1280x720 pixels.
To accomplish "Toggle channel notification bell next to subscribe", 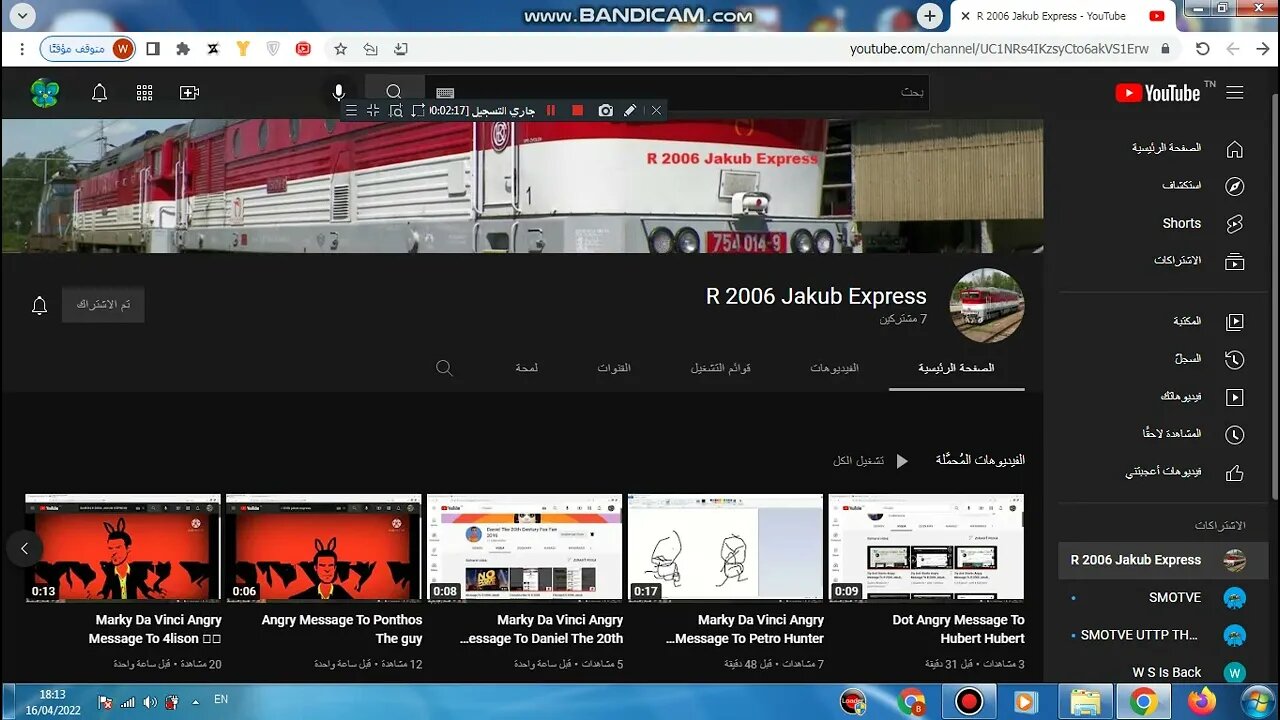I will click(39, 305).
